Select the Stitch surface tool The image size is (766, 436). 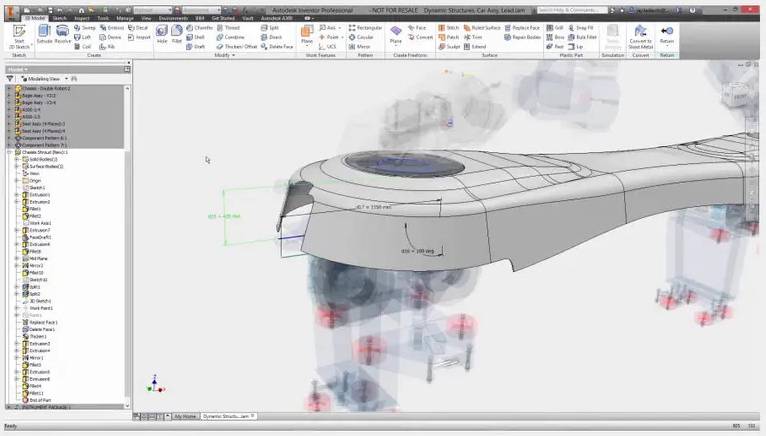coord(450,28)
